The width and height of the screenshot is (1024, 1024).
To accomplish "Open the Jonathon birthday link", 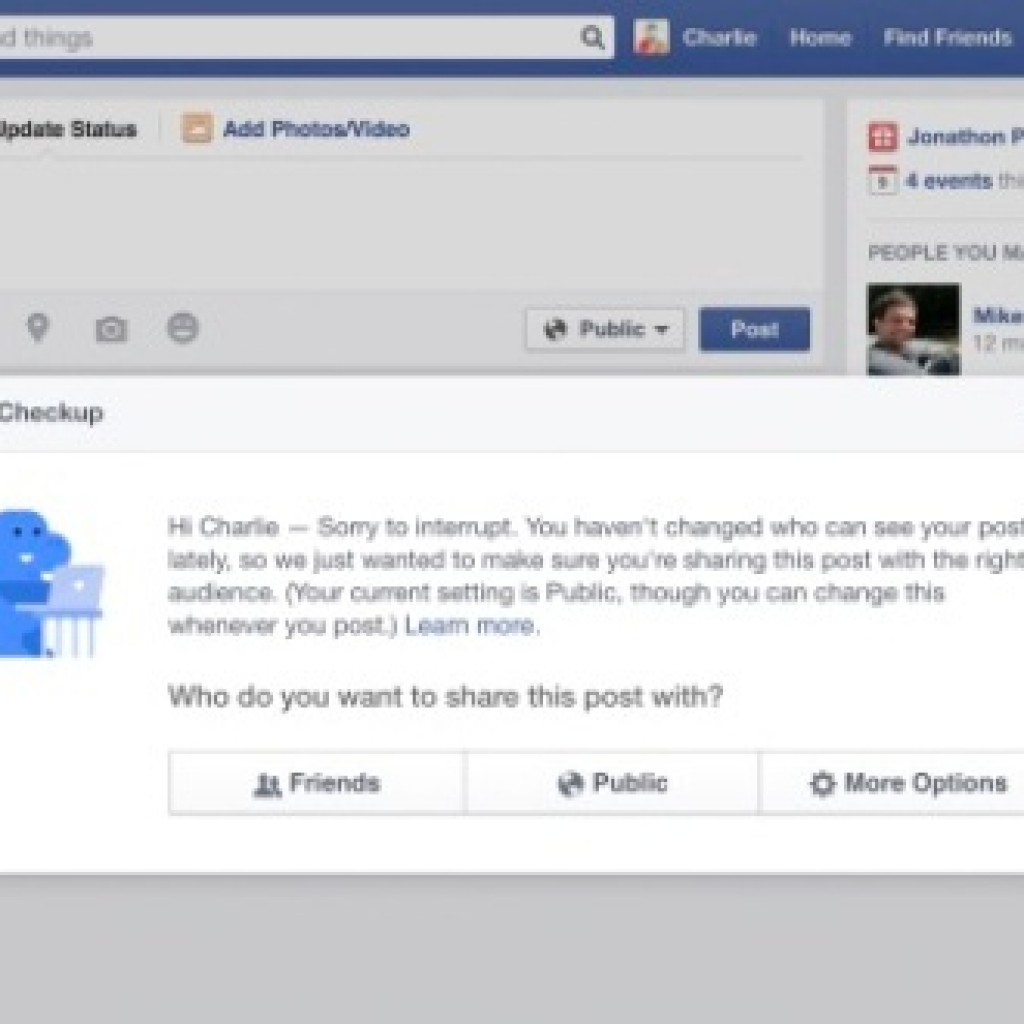I will tap(965, 136).
